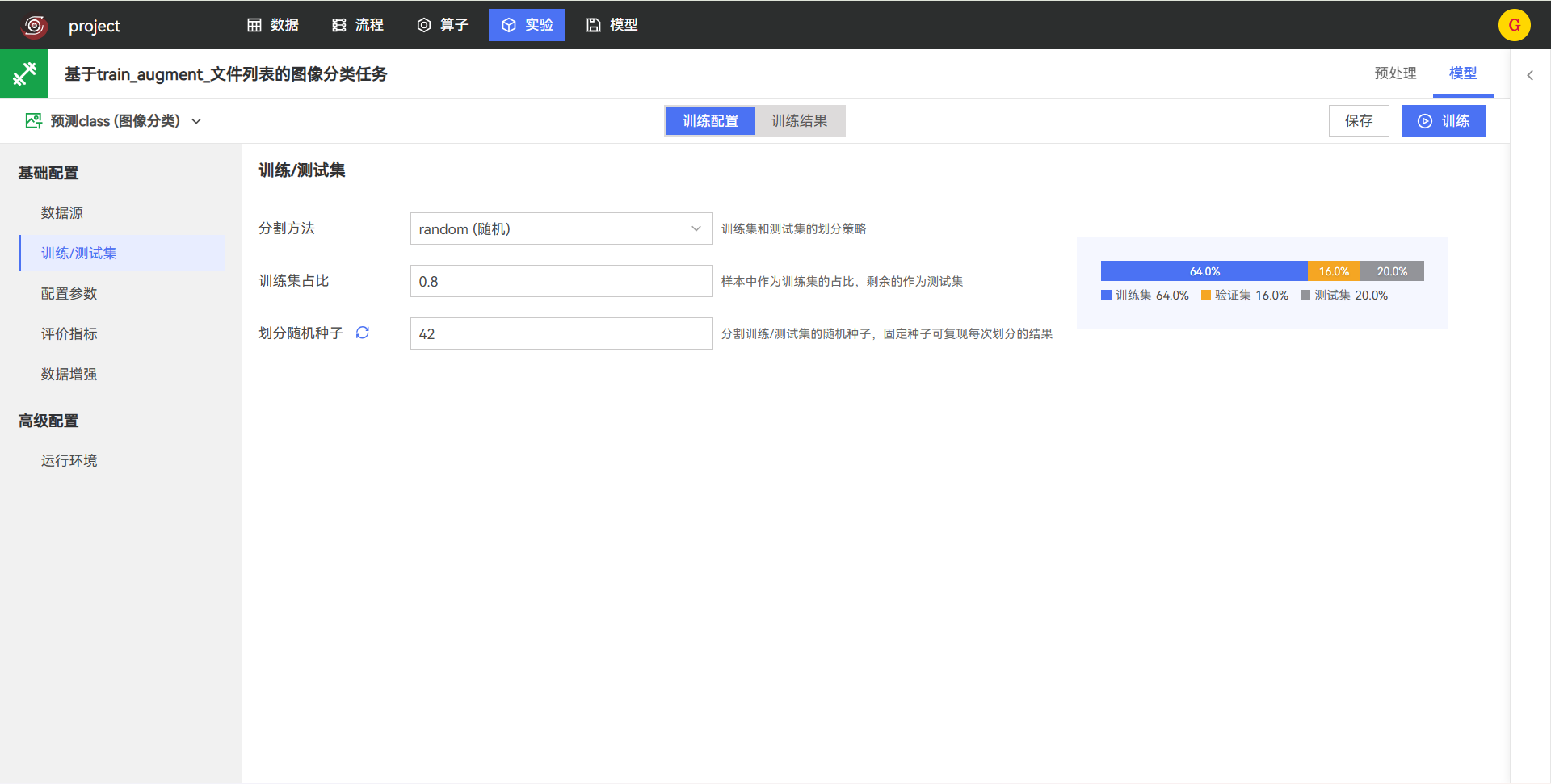
Task: Open 评价指标 in the sidebar
Action: [x=121, y=334]
